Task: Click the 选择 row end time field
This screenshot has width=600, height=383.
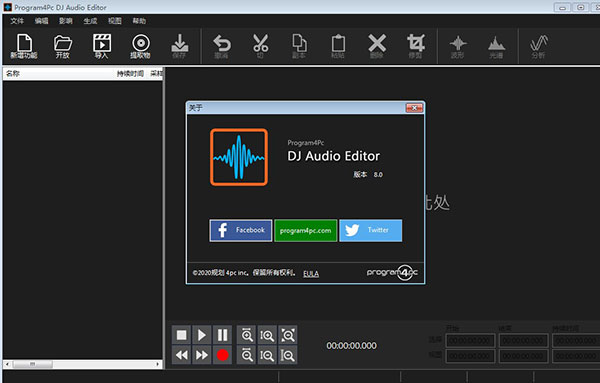Action: click(x=523, y=341)
